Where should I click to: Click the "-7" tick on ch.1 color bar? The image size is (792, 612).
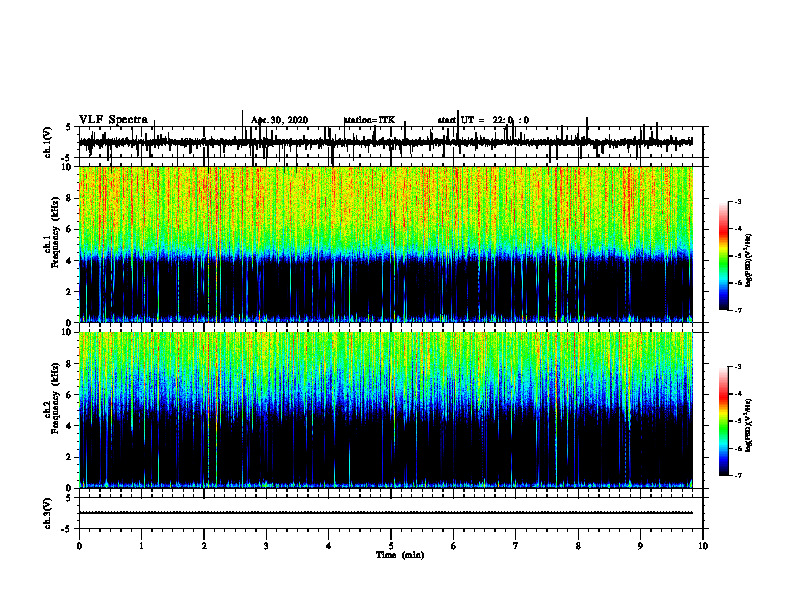tap(738, 310)
